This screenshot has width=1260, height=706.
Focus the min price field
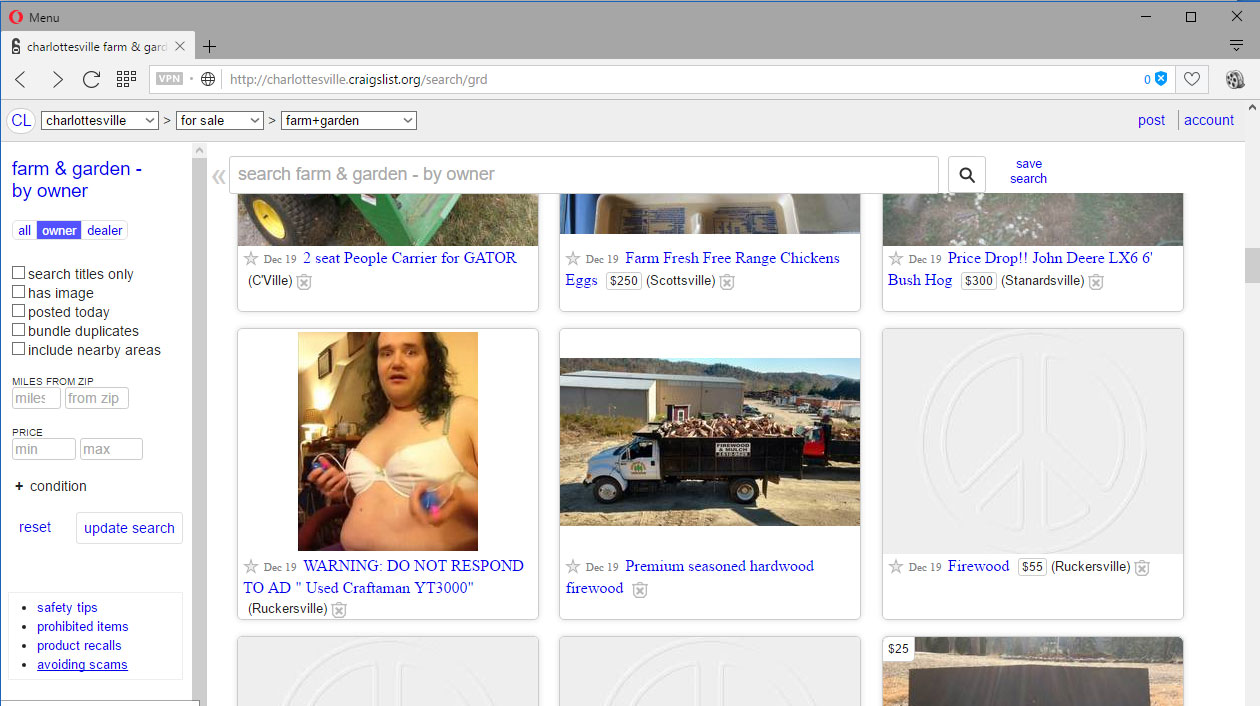[x=44, y=449]
